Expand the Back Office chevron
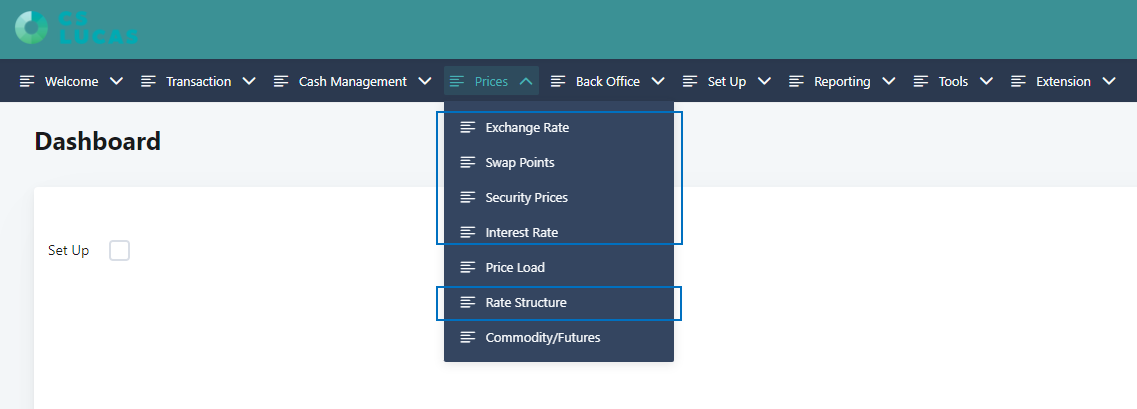Image resolution: width=1137 pixels, height=409 pixels. [658, 82]
